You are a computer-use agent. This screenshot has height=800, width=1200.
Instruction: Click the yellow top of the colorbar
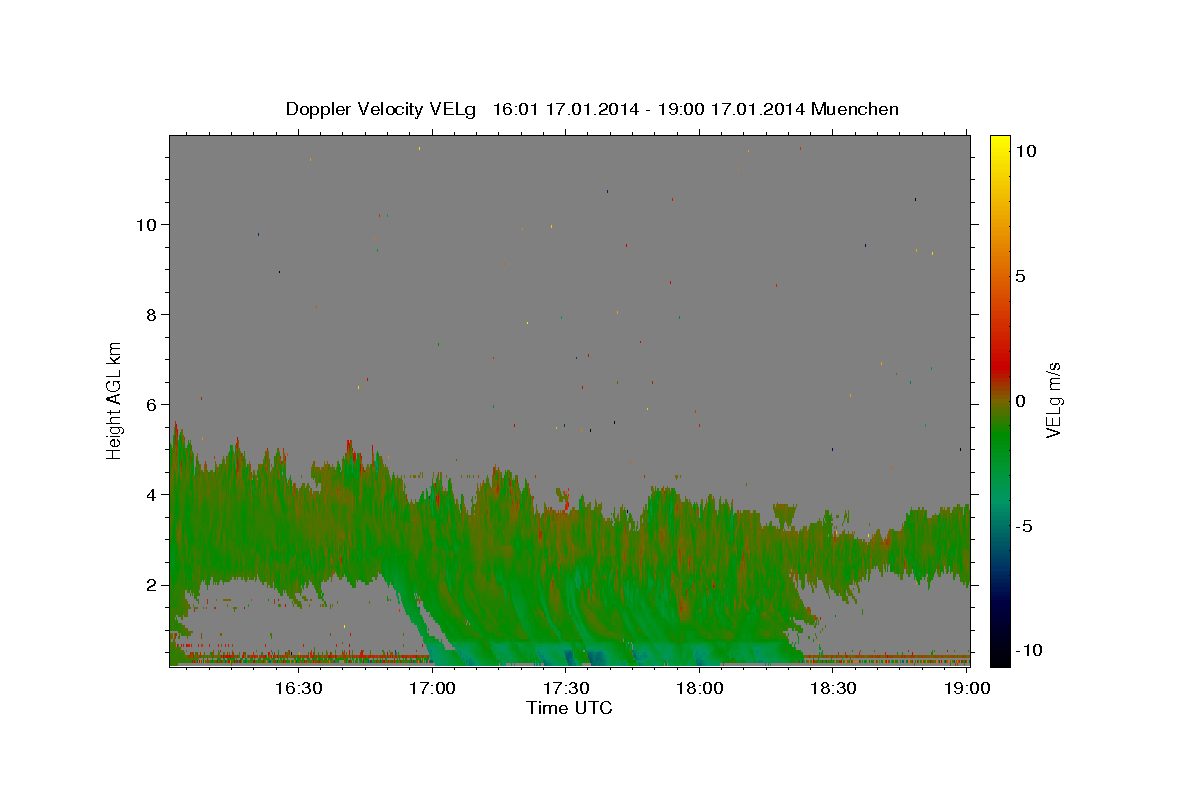pyautogui.click(x=1000, y=145)
